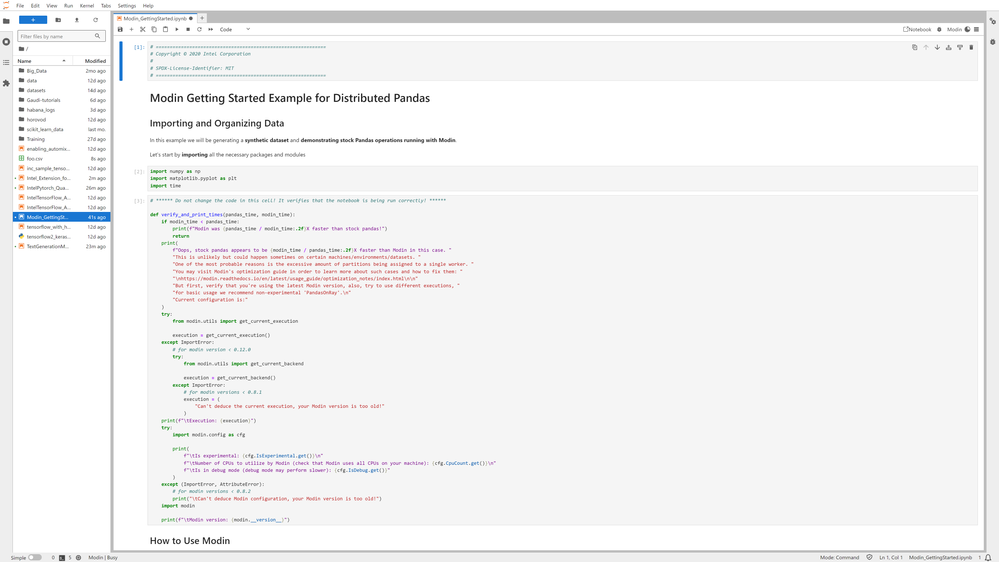The width and height of the screenshot is (999, 562).
Task: Cut the selected cell via scissors icon
Action: click(x=143, y=29)
